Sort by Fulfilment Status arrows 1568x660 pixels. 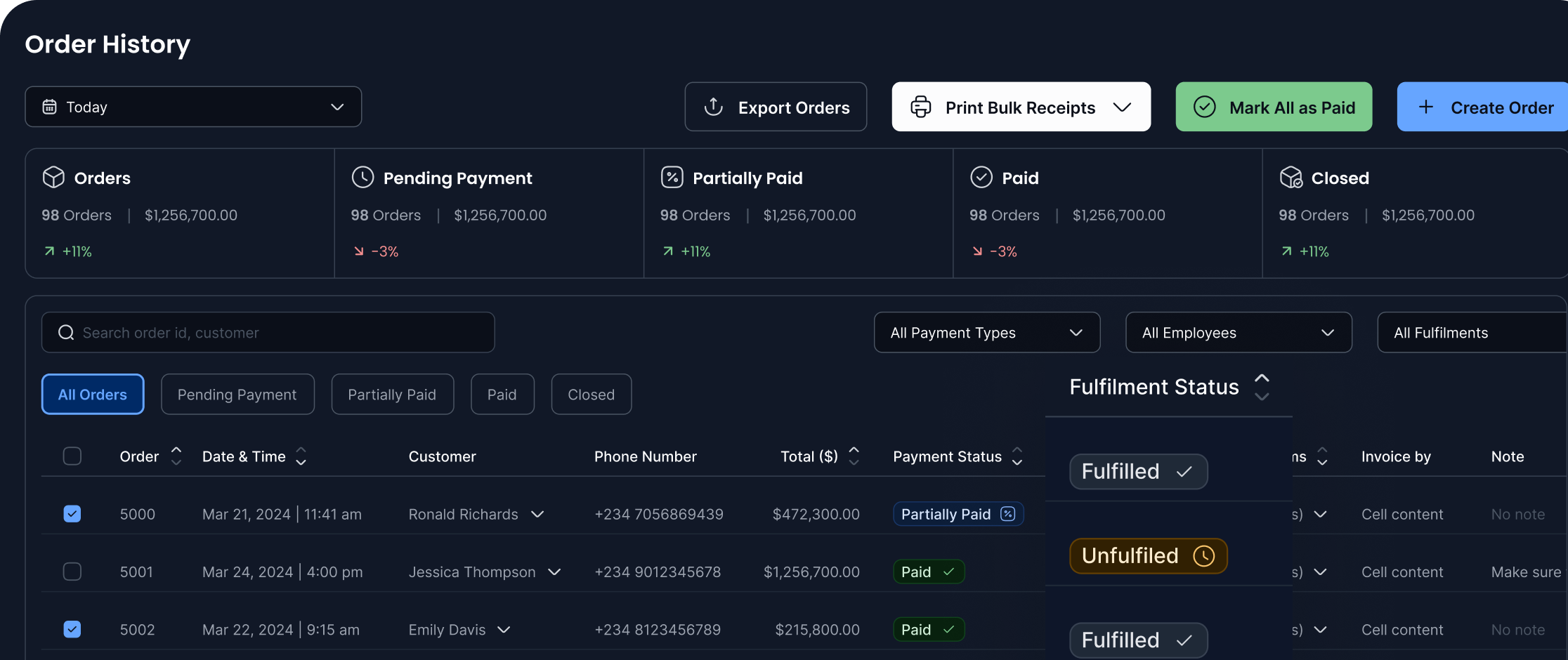click(1262, 387)
